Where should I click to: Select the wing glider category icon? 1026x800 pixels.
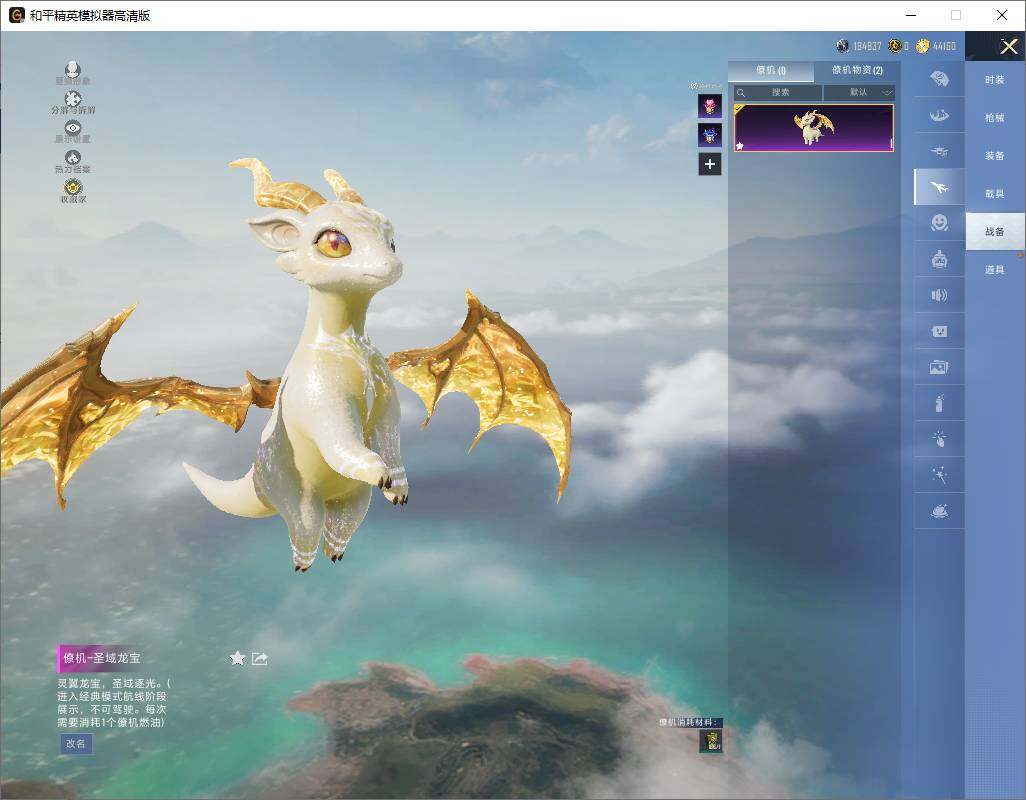click(x=940, y=116)
